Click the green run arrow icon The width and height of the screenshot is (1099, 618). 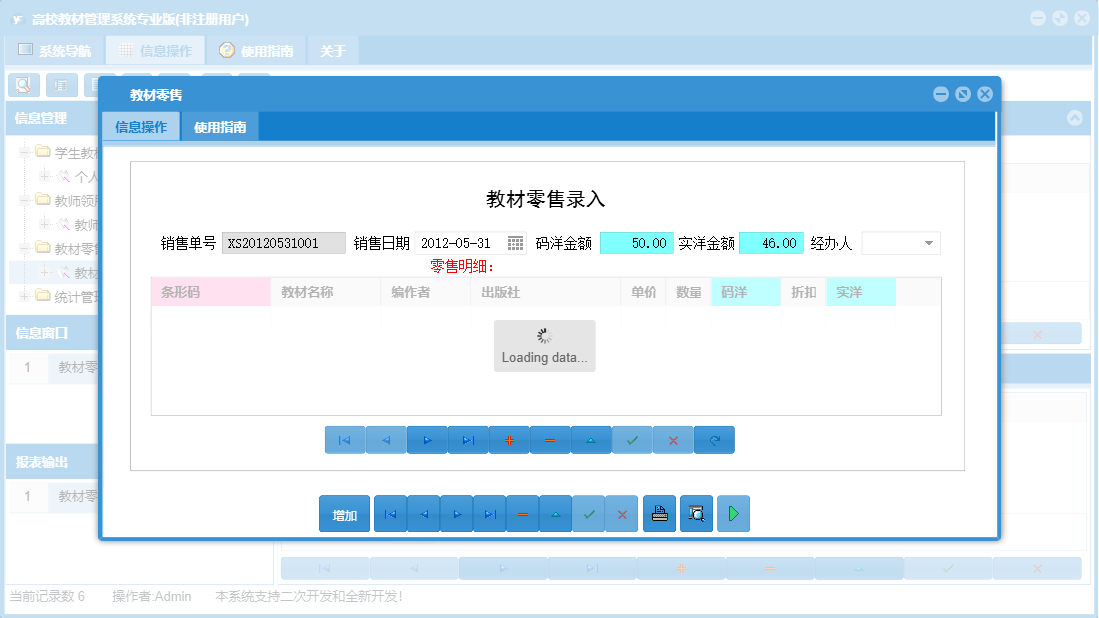733,513
